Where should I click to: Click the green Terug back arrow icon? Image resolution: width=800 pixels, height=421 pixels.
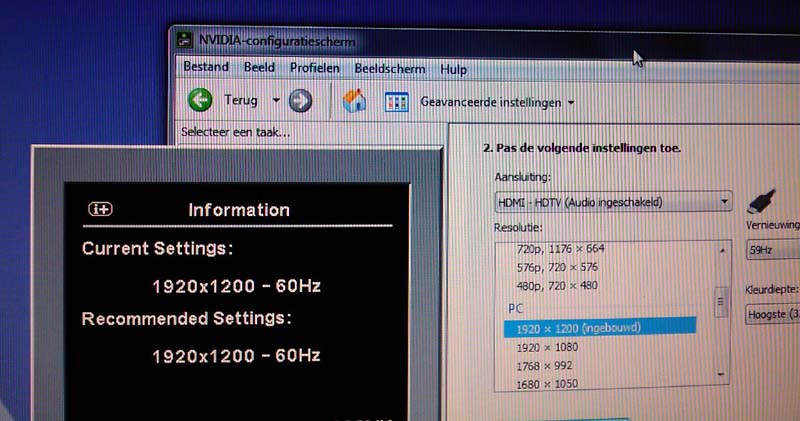pos(200,100)
